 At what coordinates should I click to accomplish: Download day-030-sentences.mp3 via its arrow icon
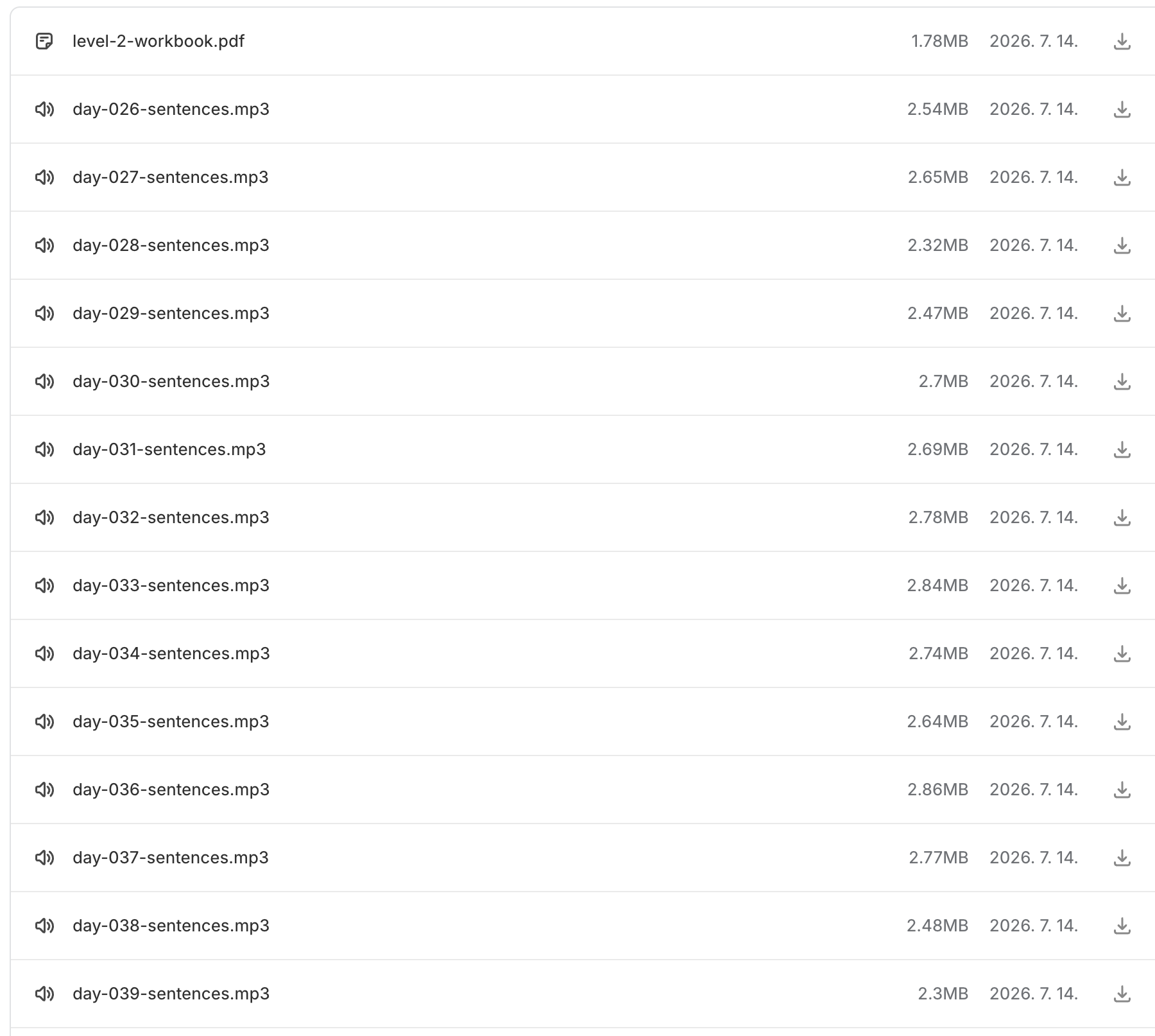pos(1122,382)
